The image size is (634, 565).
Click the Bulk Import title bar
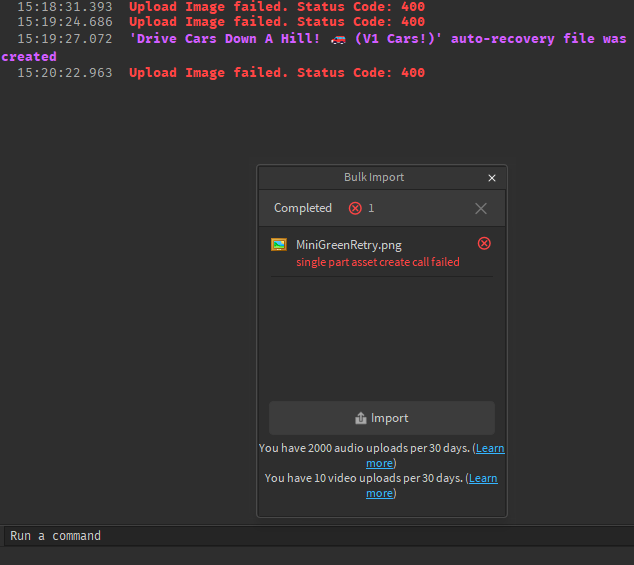coord(374,178)
